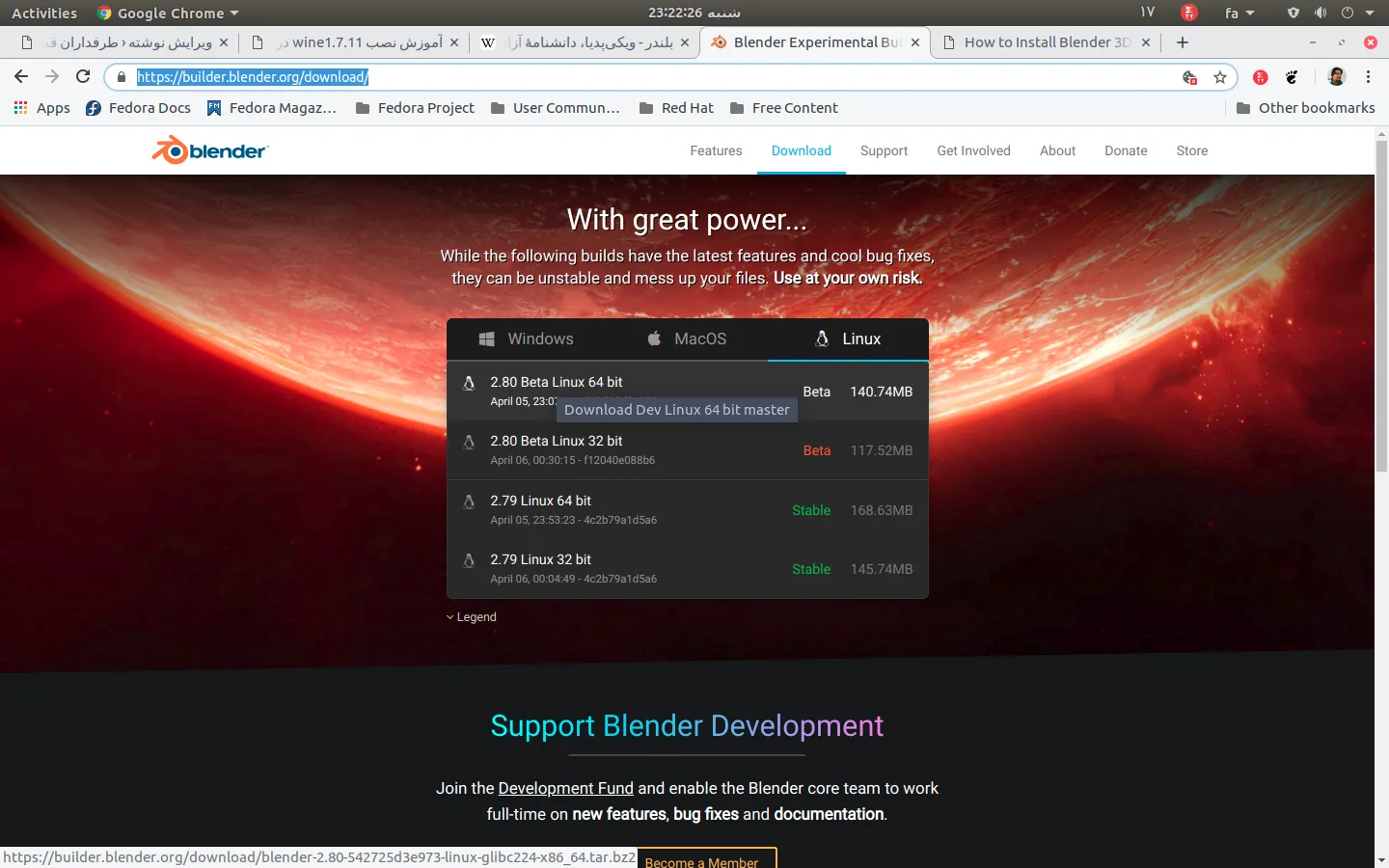Screen dimensions: 1389x868
Task: Open the system menu arrow
Action: tap(1370, 13)
